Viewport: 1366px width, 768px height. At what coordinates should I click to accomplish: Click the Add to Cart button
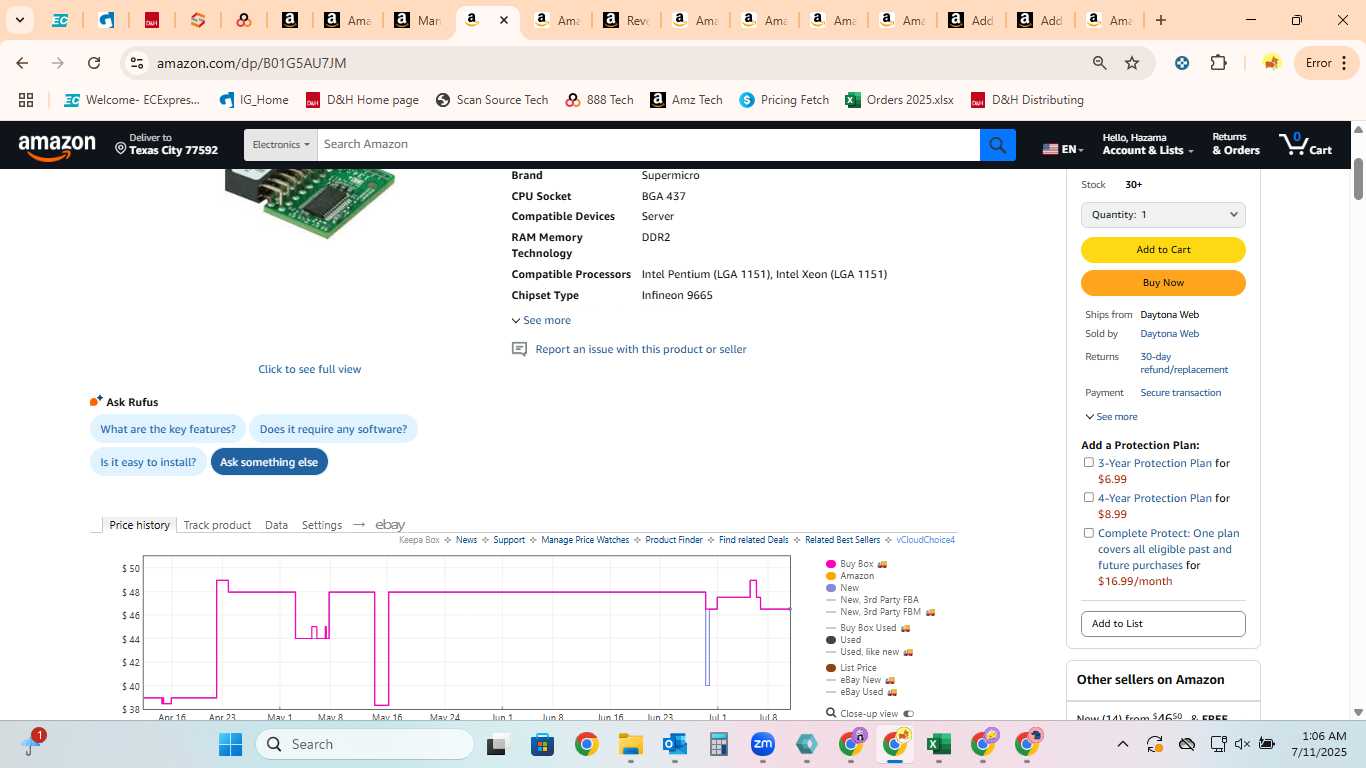click(1163, 250)
